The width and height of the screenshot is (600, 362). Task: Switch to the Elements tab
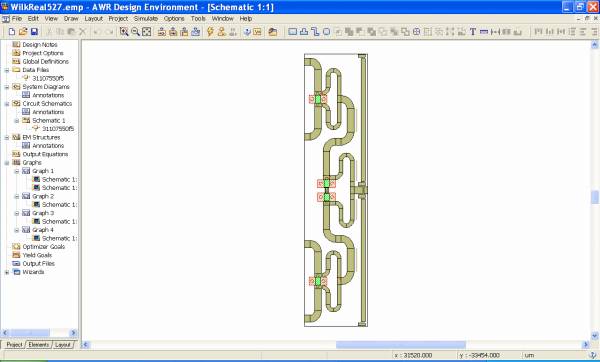click(x=39, y=345)
